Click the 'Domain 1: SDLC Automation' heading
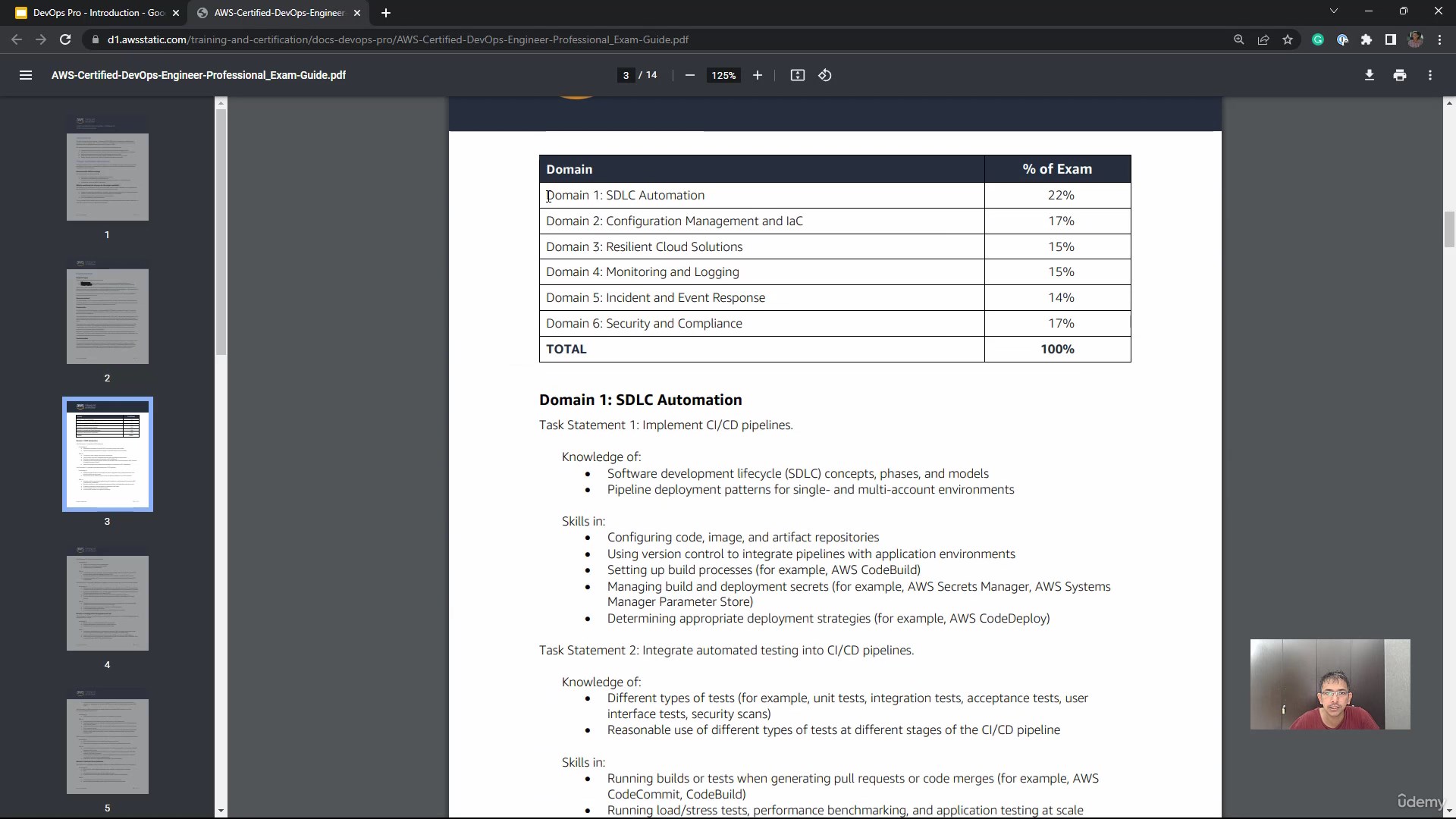Viewport: 1456px width, 819px height. 640,400
